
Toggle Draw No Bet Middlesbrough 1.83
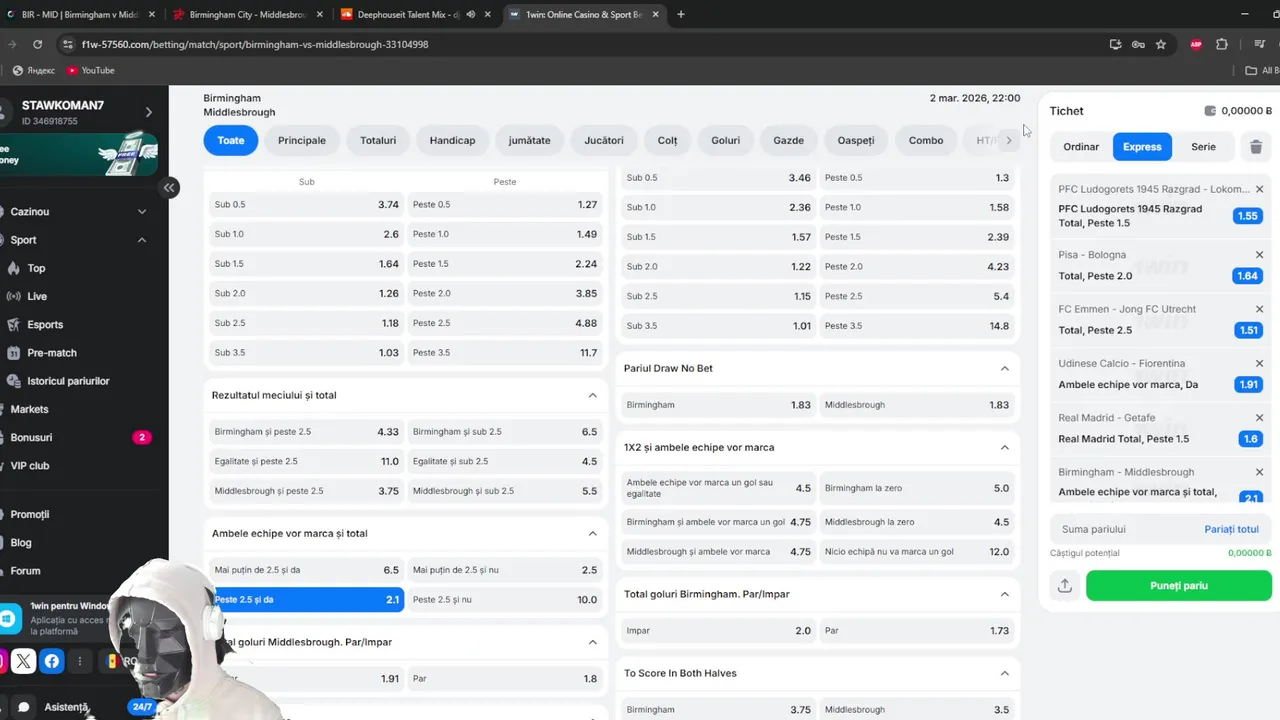916,405
